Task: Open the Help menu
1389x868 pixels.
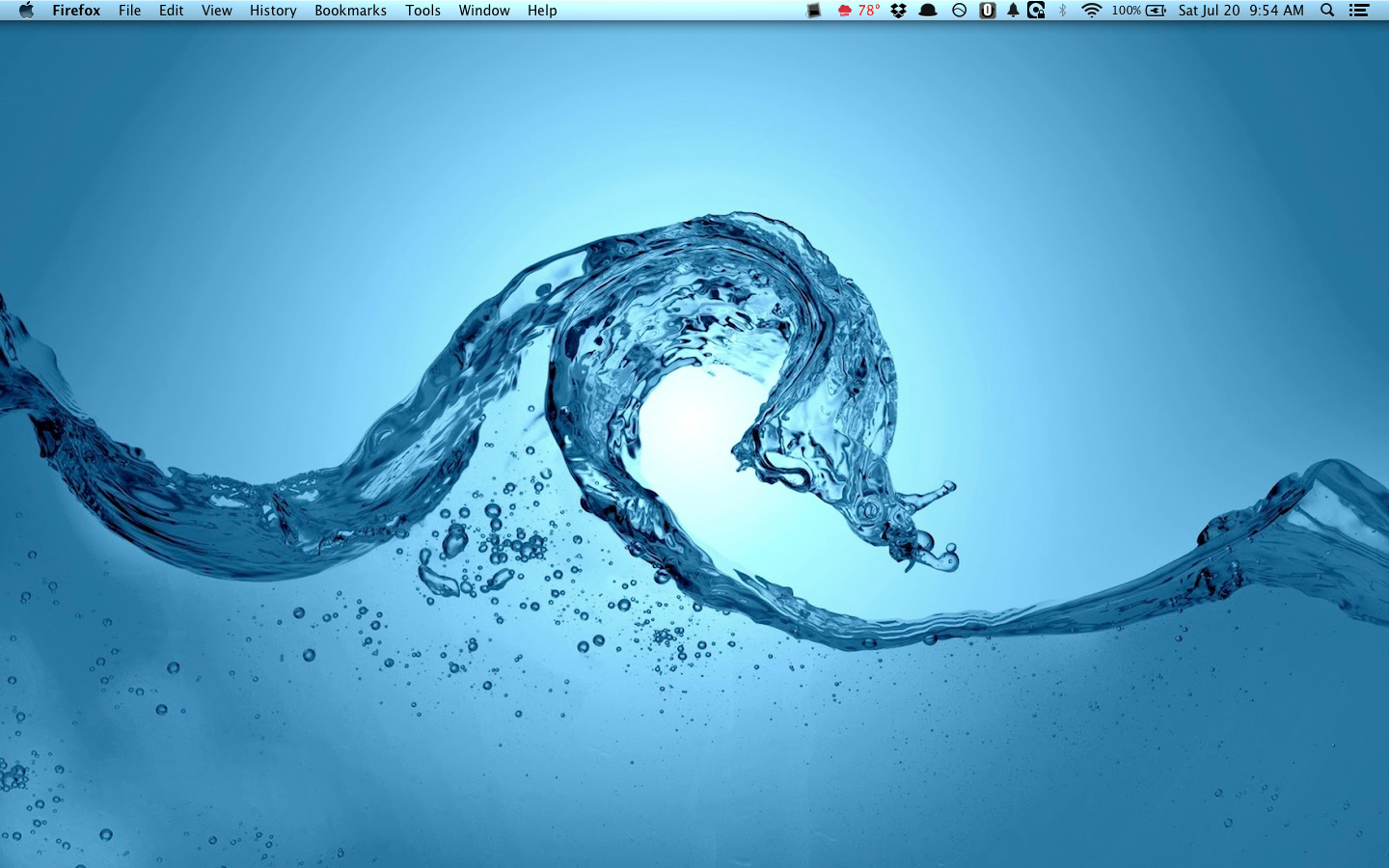Action: [x=542, y=11]
